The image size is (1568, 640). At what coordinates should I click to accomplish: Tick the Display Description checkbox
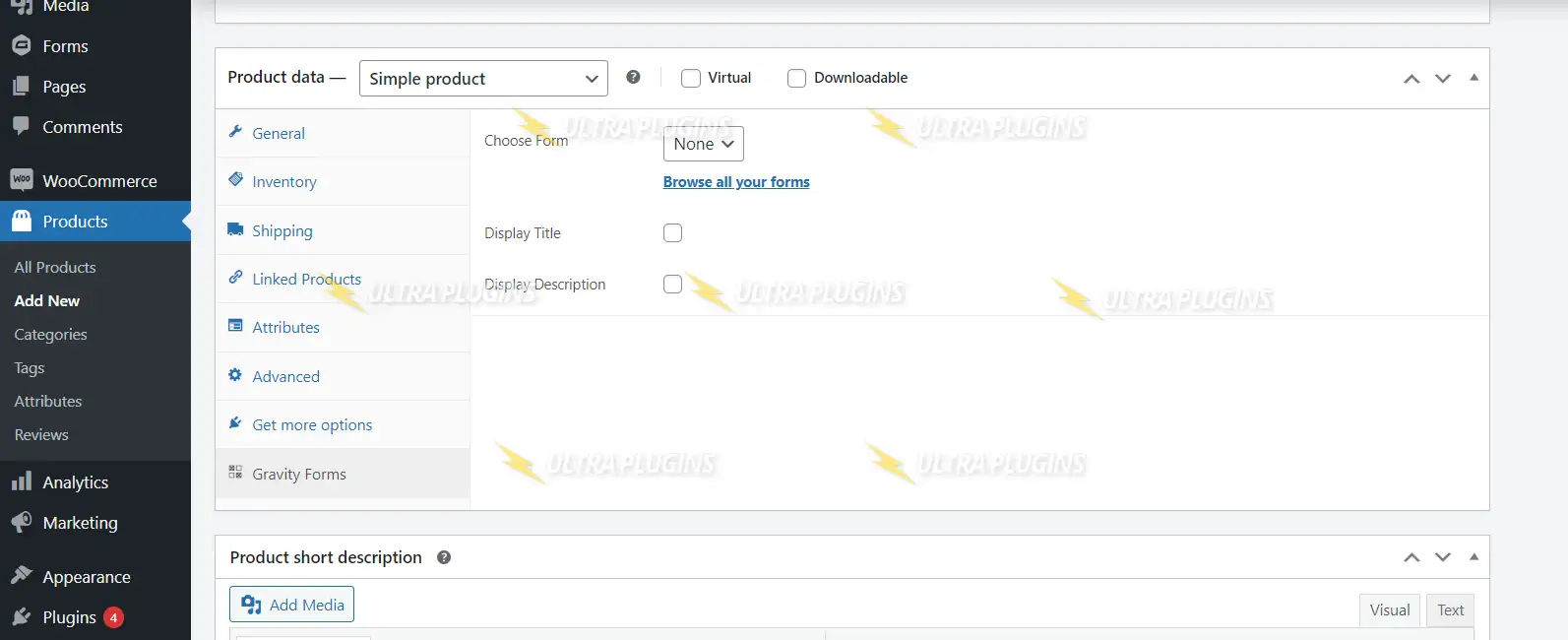672,284
